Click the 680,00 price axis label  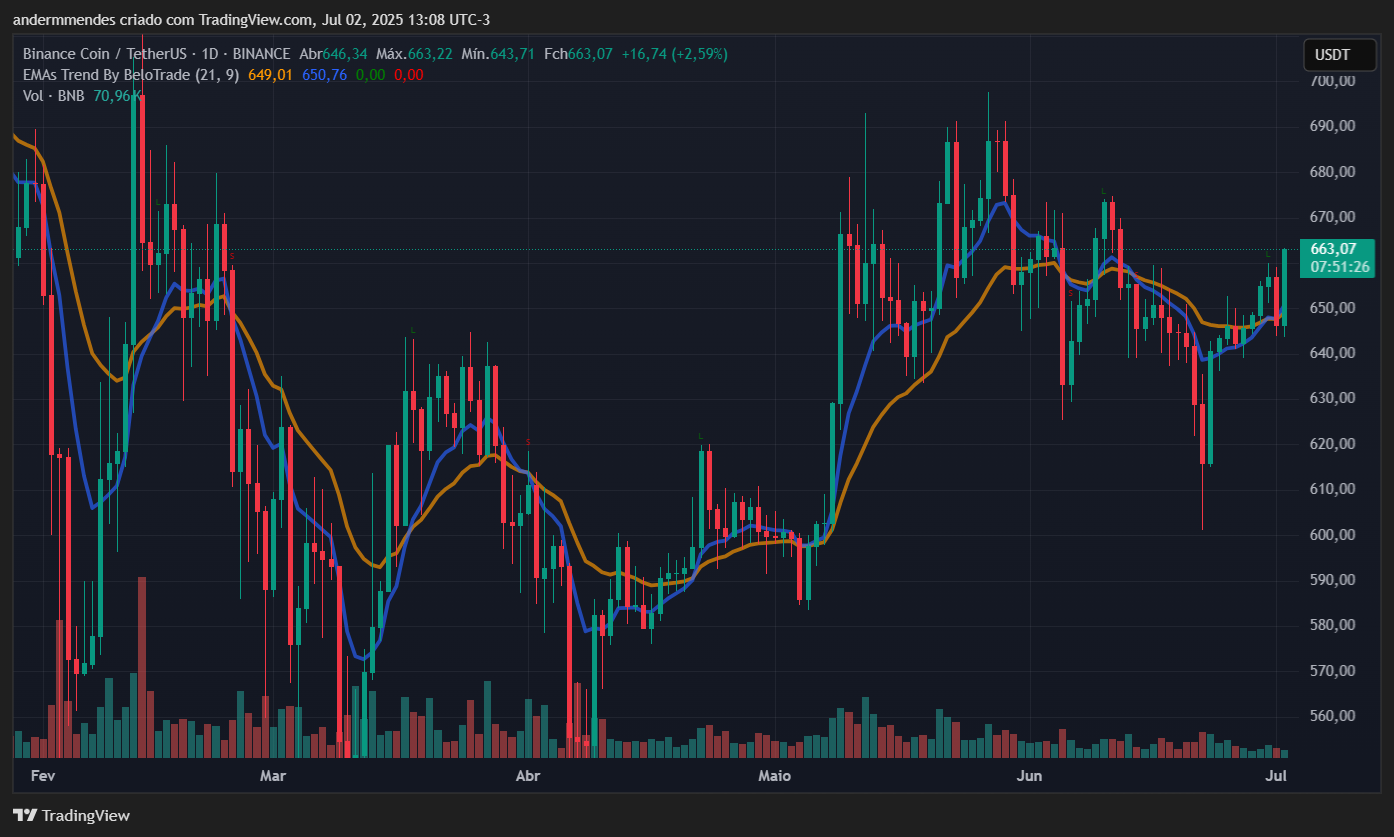click(1332, 172)
